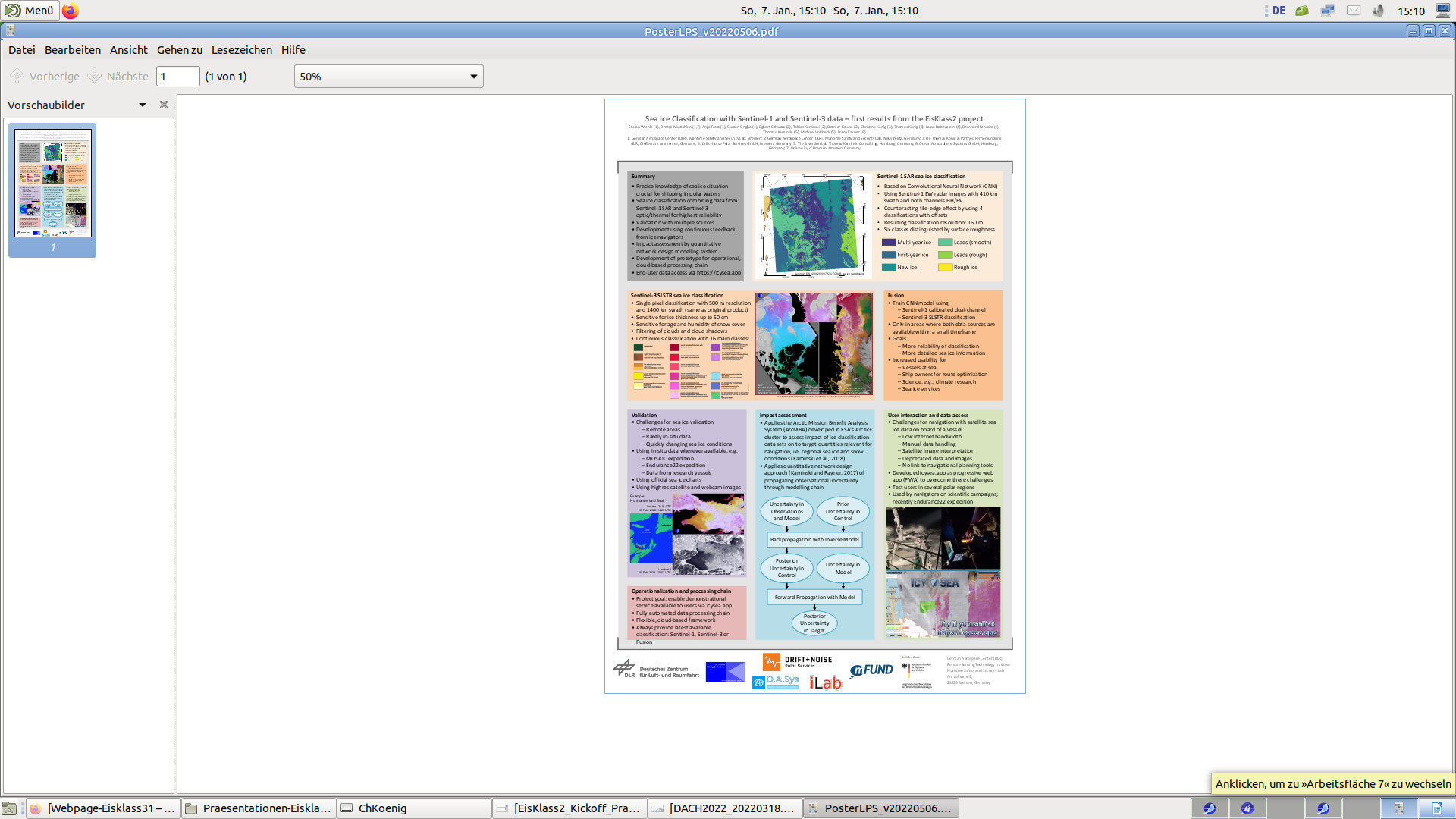Click the page number input field
Image resolution: width=1456 pixels, height=819 pixels.
click(x=177, y=77)
